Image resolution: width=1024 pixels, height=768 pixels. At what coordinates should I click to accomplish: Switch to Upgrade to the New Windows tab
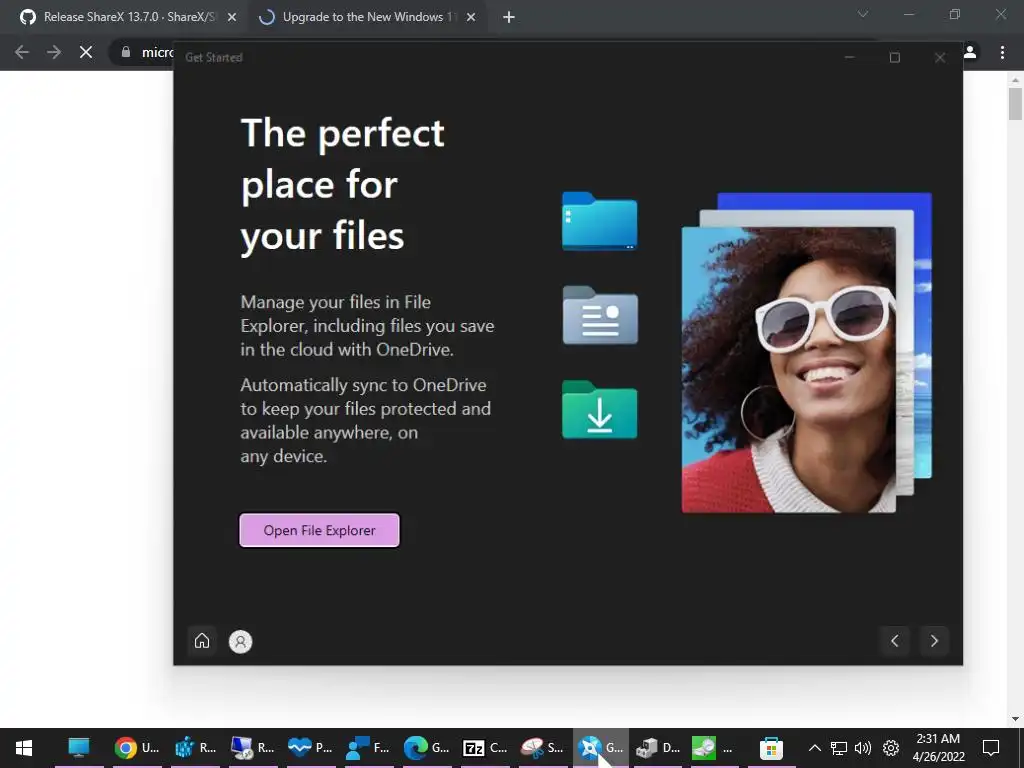coord(367,17)
